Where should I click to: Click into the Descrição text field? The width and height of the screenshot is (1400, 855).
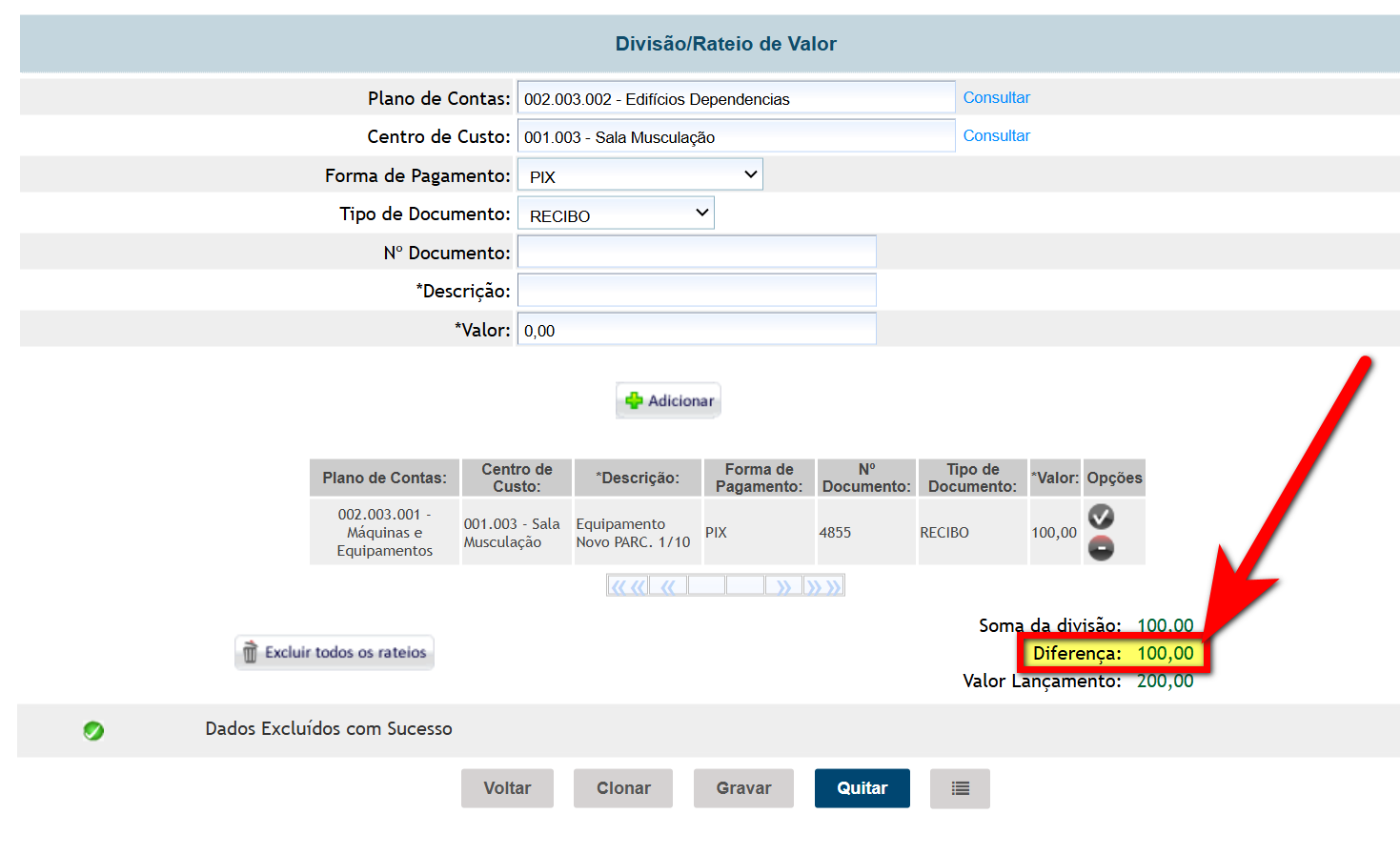(x=696, y=291)
